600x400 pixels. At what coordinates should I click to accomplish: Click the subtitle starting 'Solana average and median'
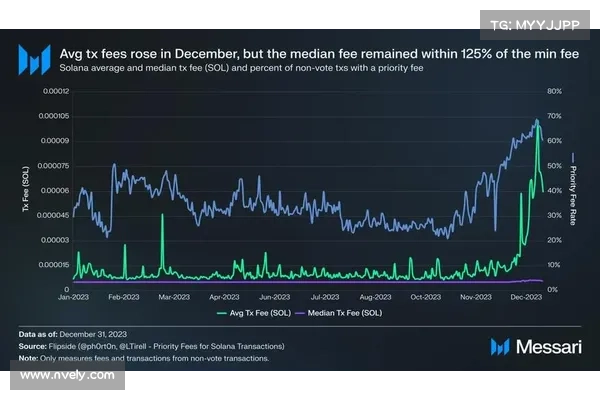241,68
